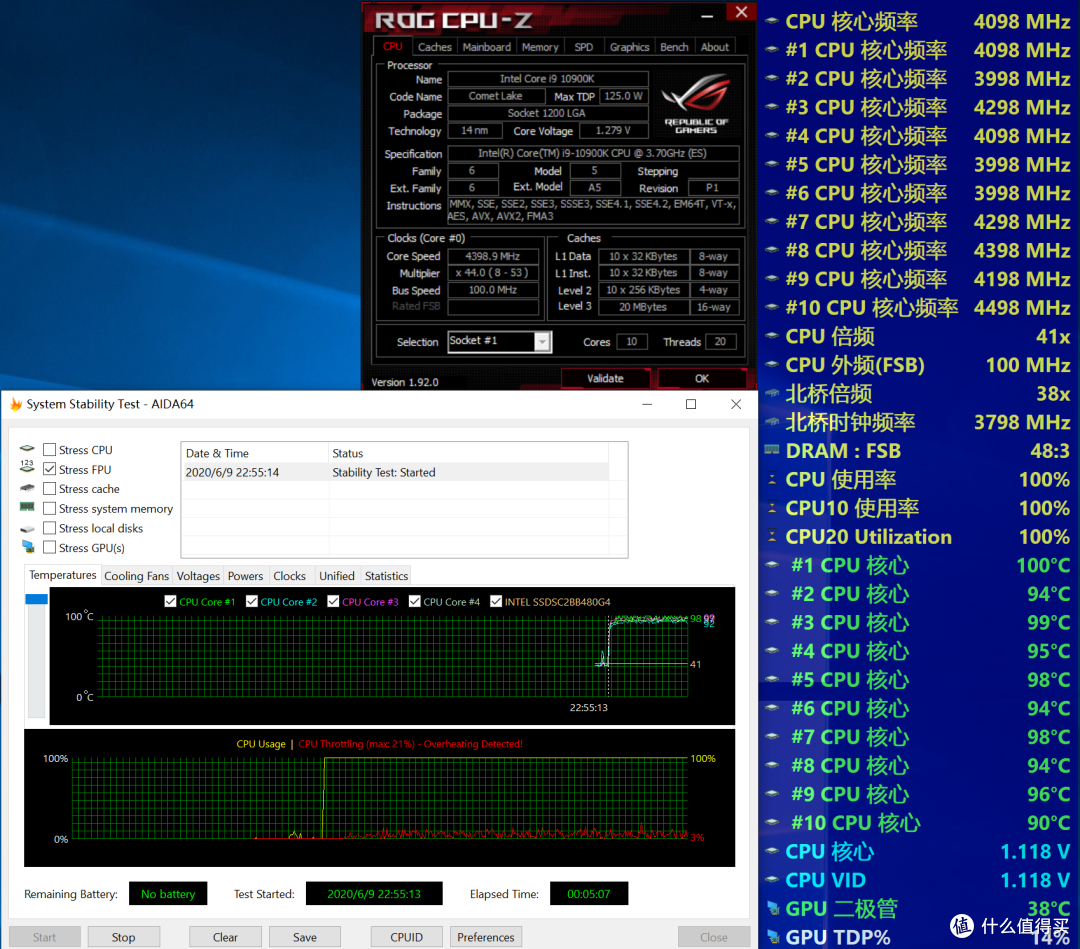Screen dimensions: 1080x949
Task: Toggle CPU Core #4 graph checkbox
Action: (415, 601)
